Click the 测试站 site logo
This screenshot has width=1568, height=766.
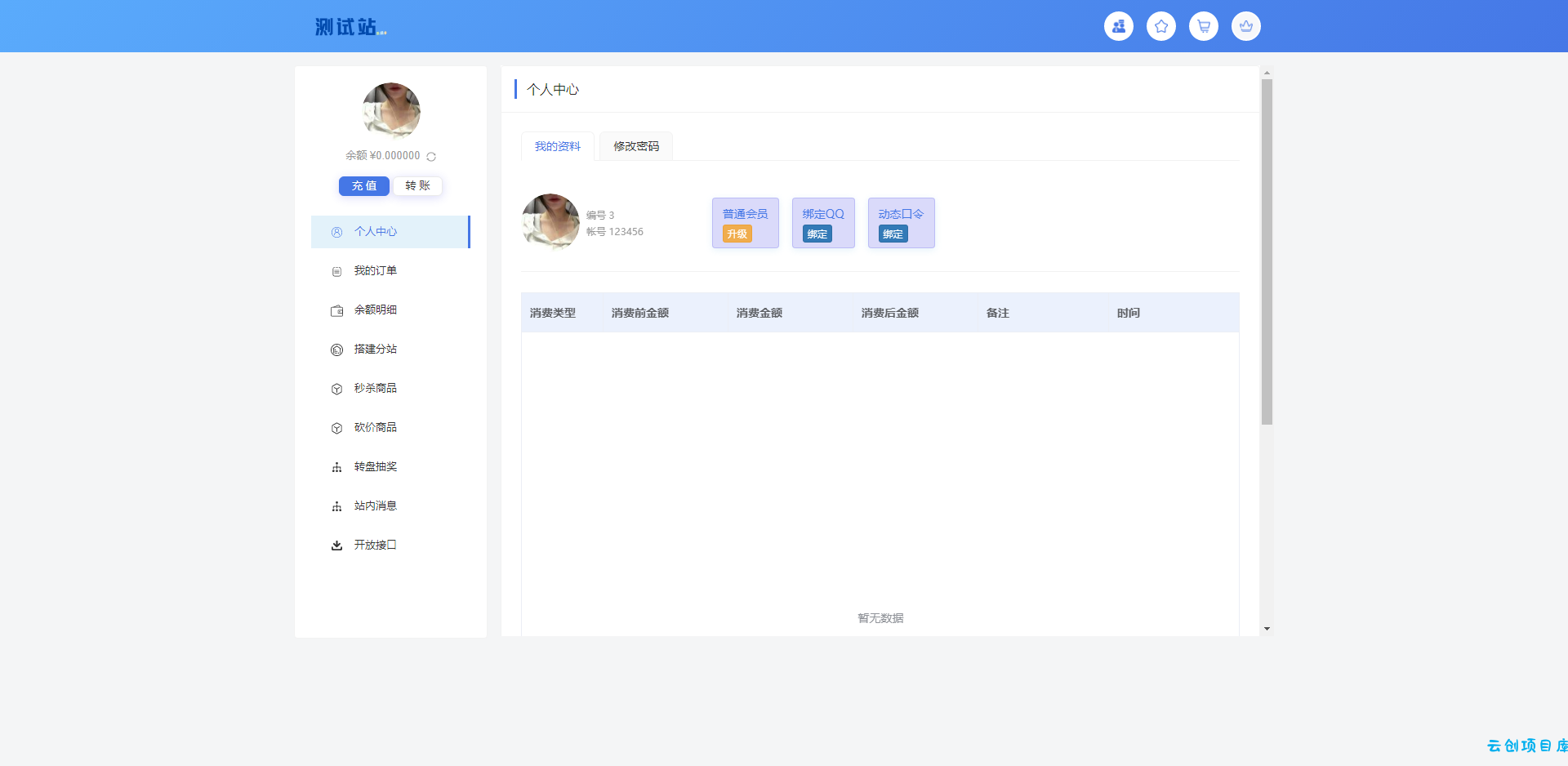point(351,27)
